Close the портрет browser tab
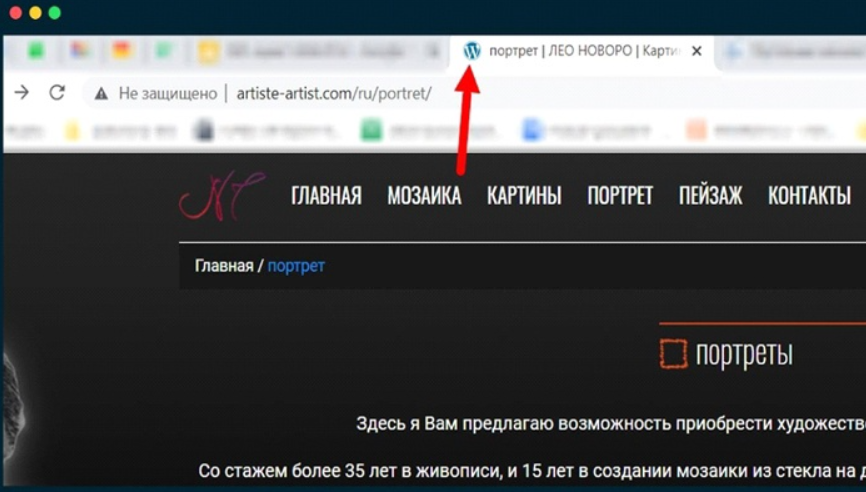The width and height of the screenshot is (866, 492). (x=697, y=51)
